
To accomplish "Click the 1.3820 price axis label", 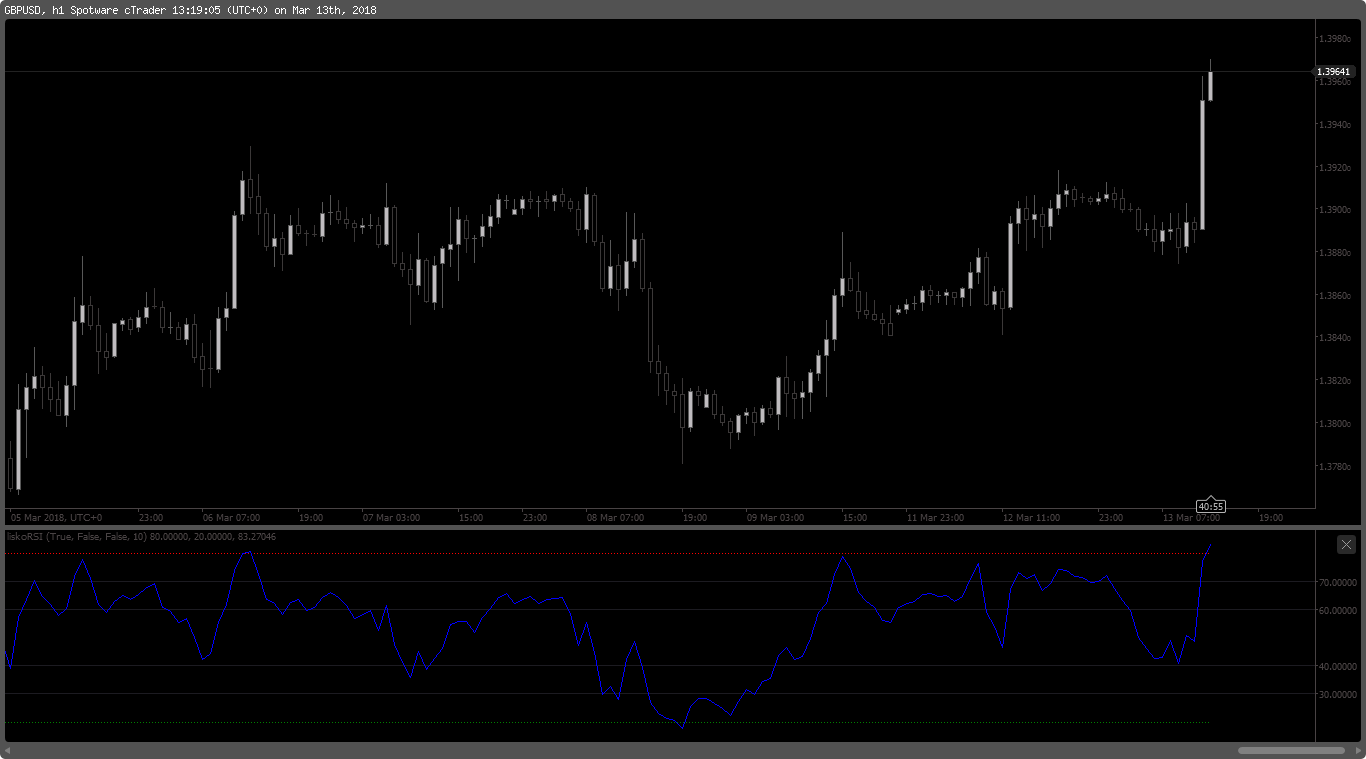I will [1335, 381].
